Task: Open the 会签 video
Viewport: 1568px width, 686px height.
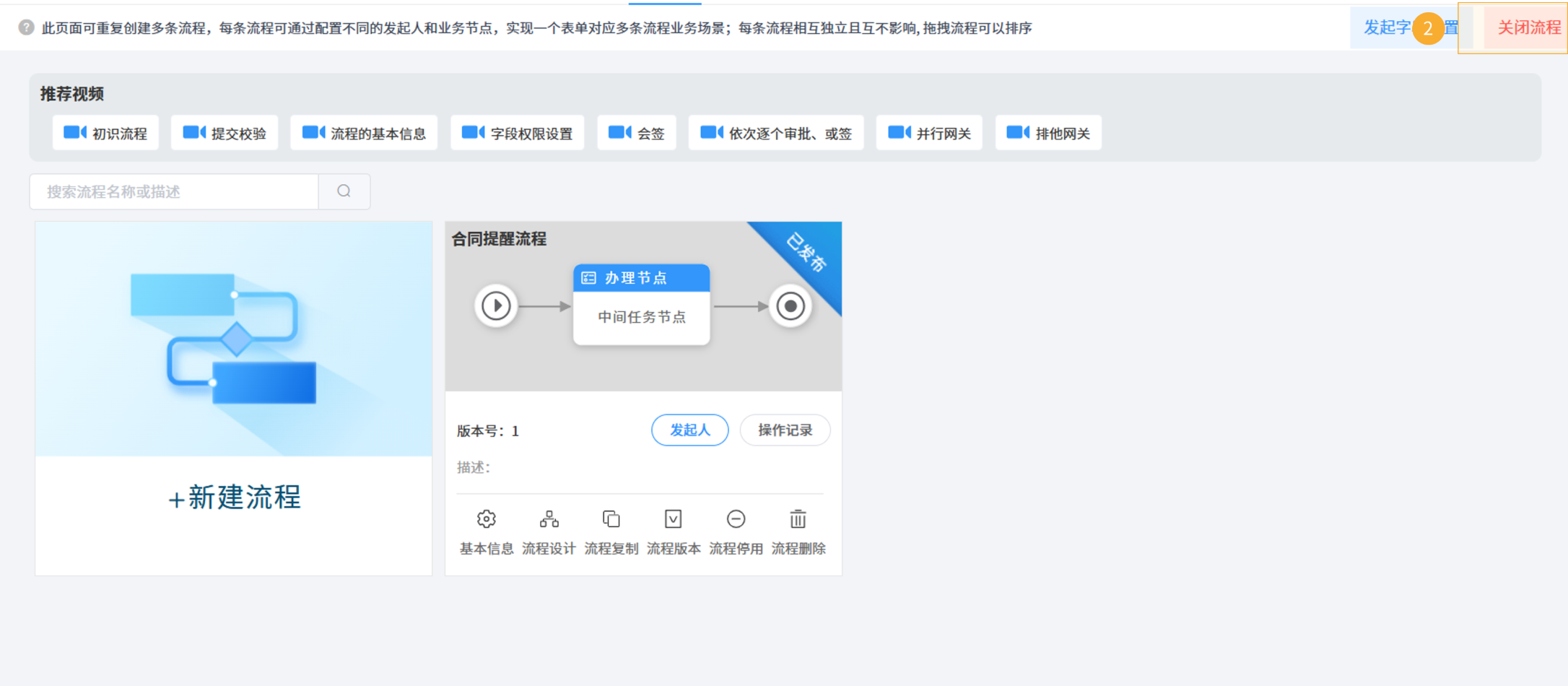Action: (x=637, y=133)
